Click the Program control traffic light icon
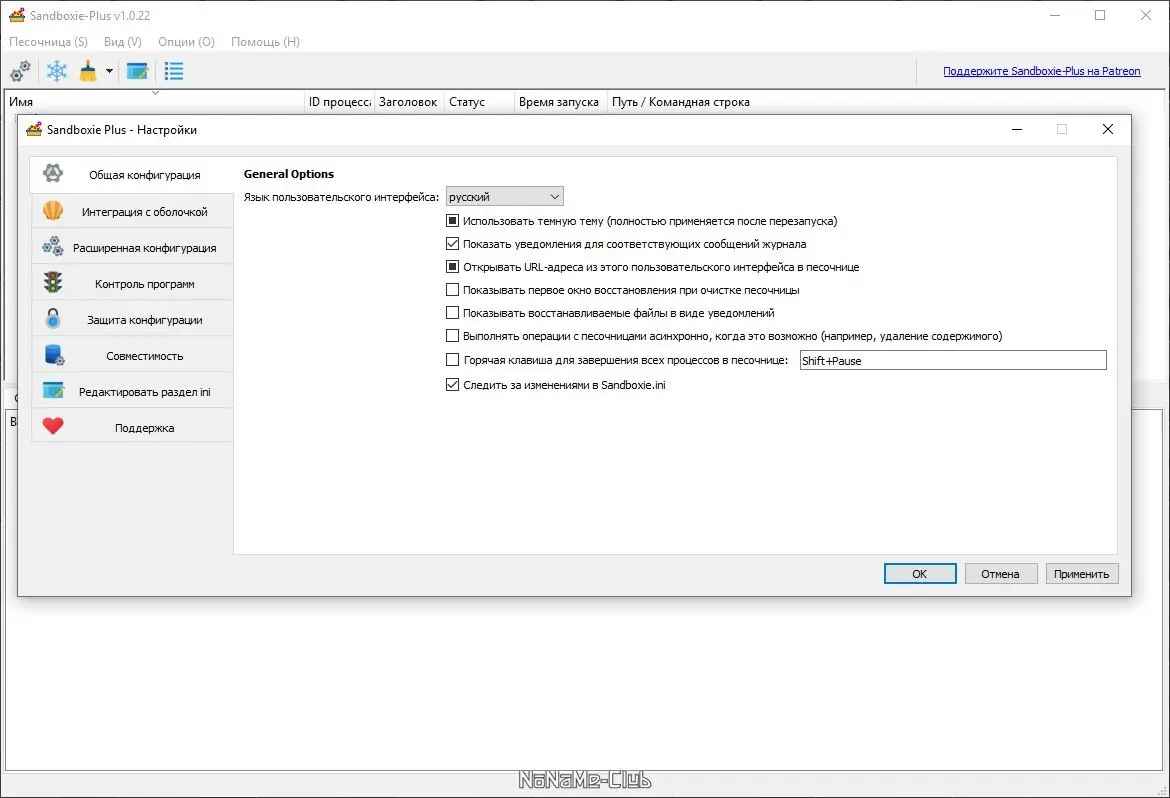1170x798 pixels. (x=53, y=282)
